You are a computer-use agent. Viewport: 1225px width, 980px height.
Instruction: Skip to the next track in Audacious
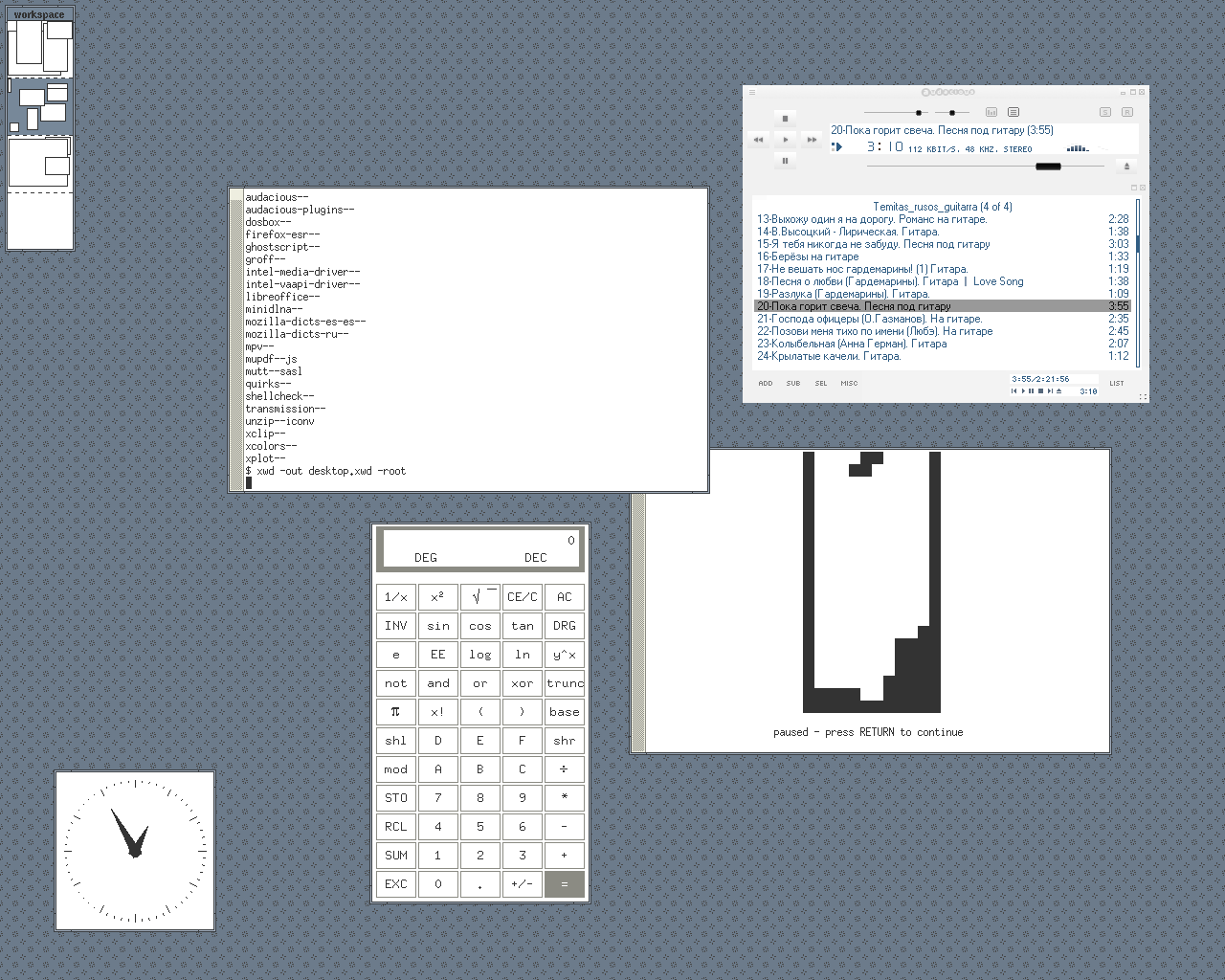point(812,140)
